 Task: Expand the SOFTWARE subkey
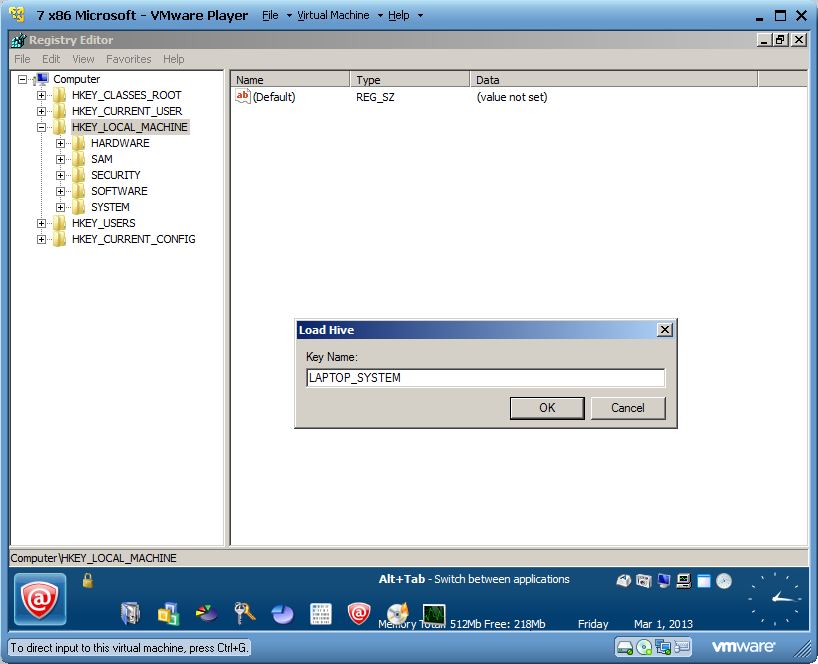click(61, 191)
